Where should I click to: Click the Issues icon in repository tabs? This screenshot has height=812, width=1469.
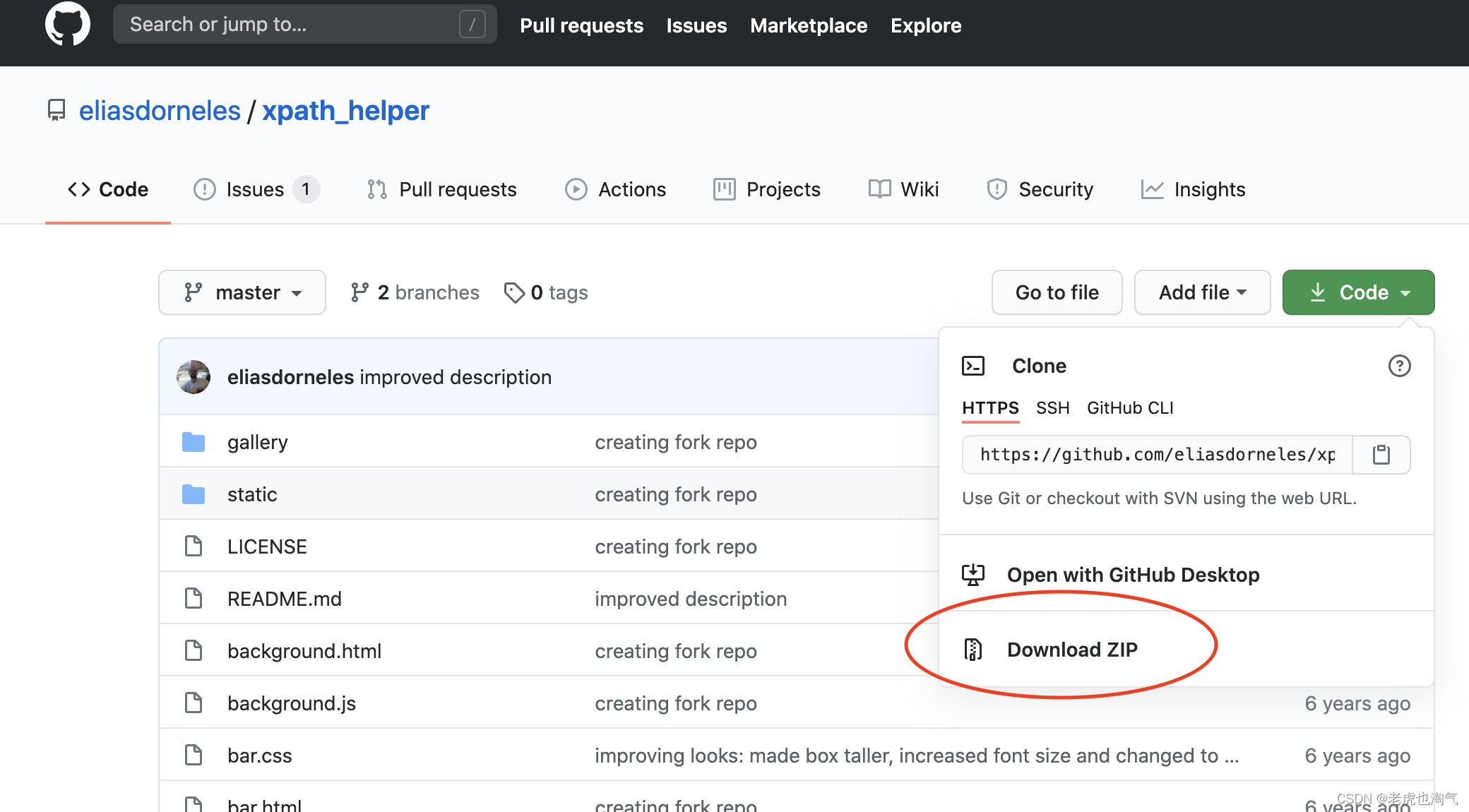[204, 189]
